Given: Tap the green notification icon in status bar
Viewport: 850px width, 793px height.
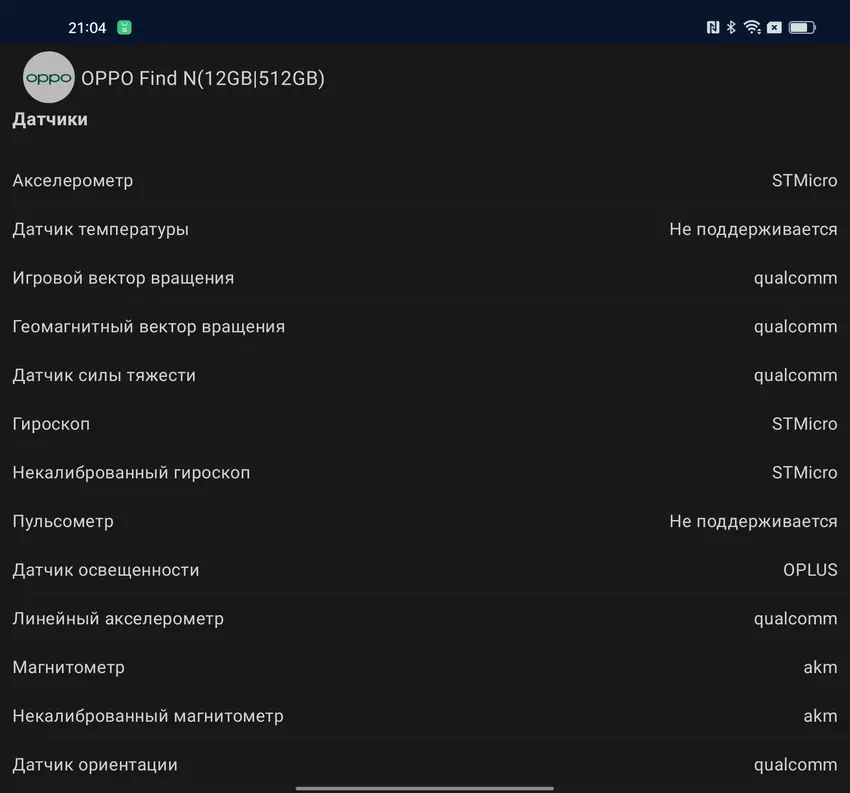Looking at the screenshot, I should click(124, 28).
